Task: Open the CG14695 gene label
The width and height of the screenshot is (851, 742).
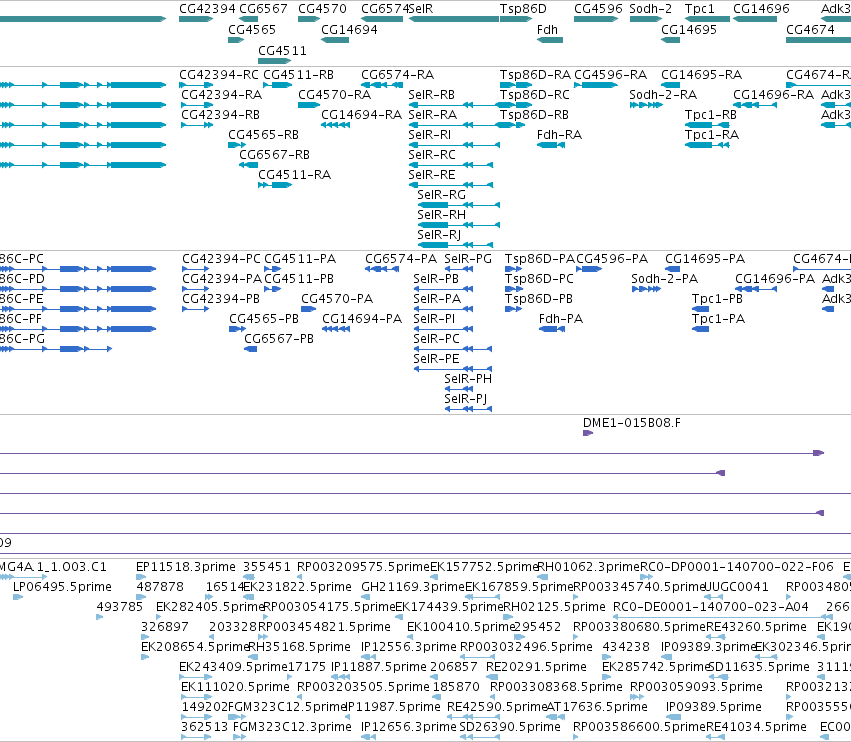Action: (689, 29)
